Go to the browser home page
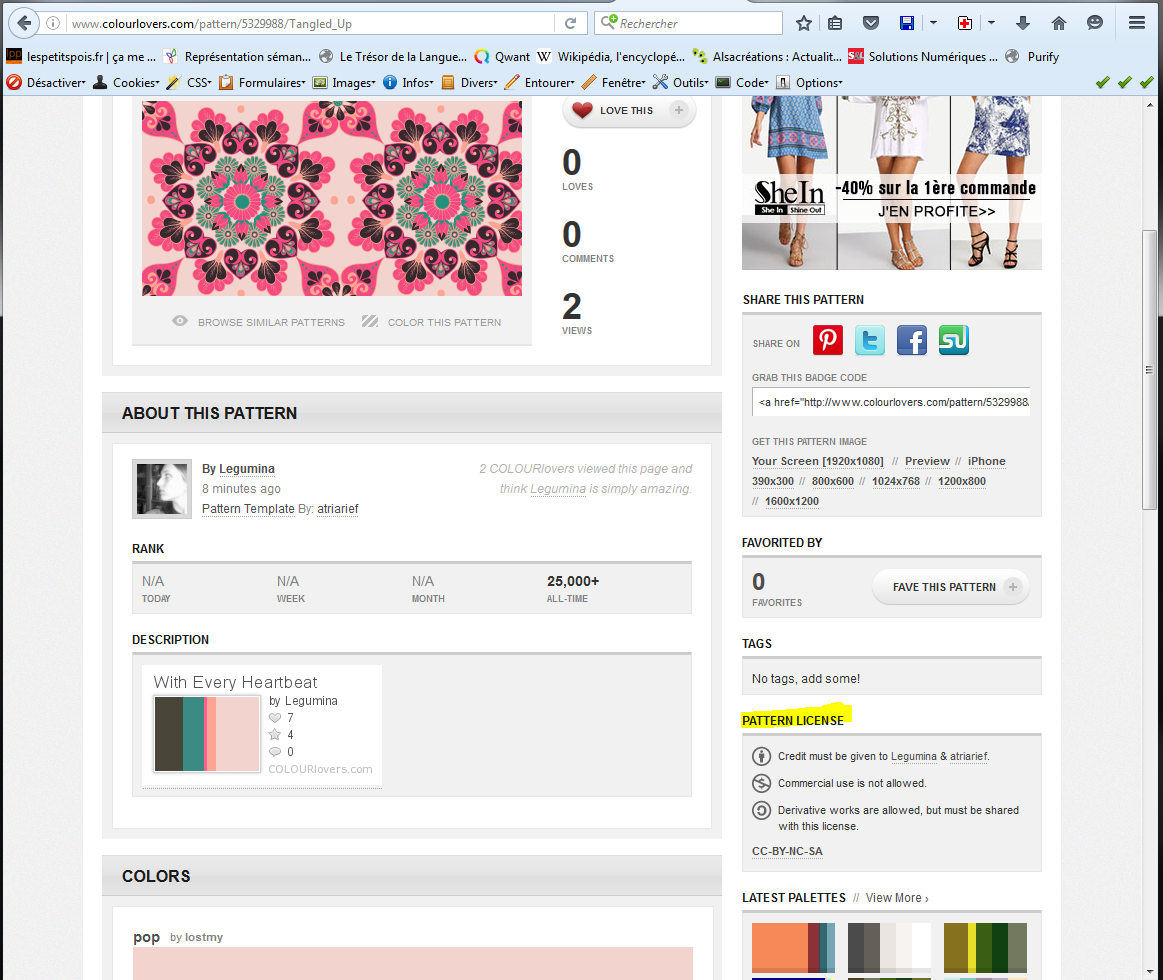This screenshot has height=980, width=1163. click(1059, 23)
